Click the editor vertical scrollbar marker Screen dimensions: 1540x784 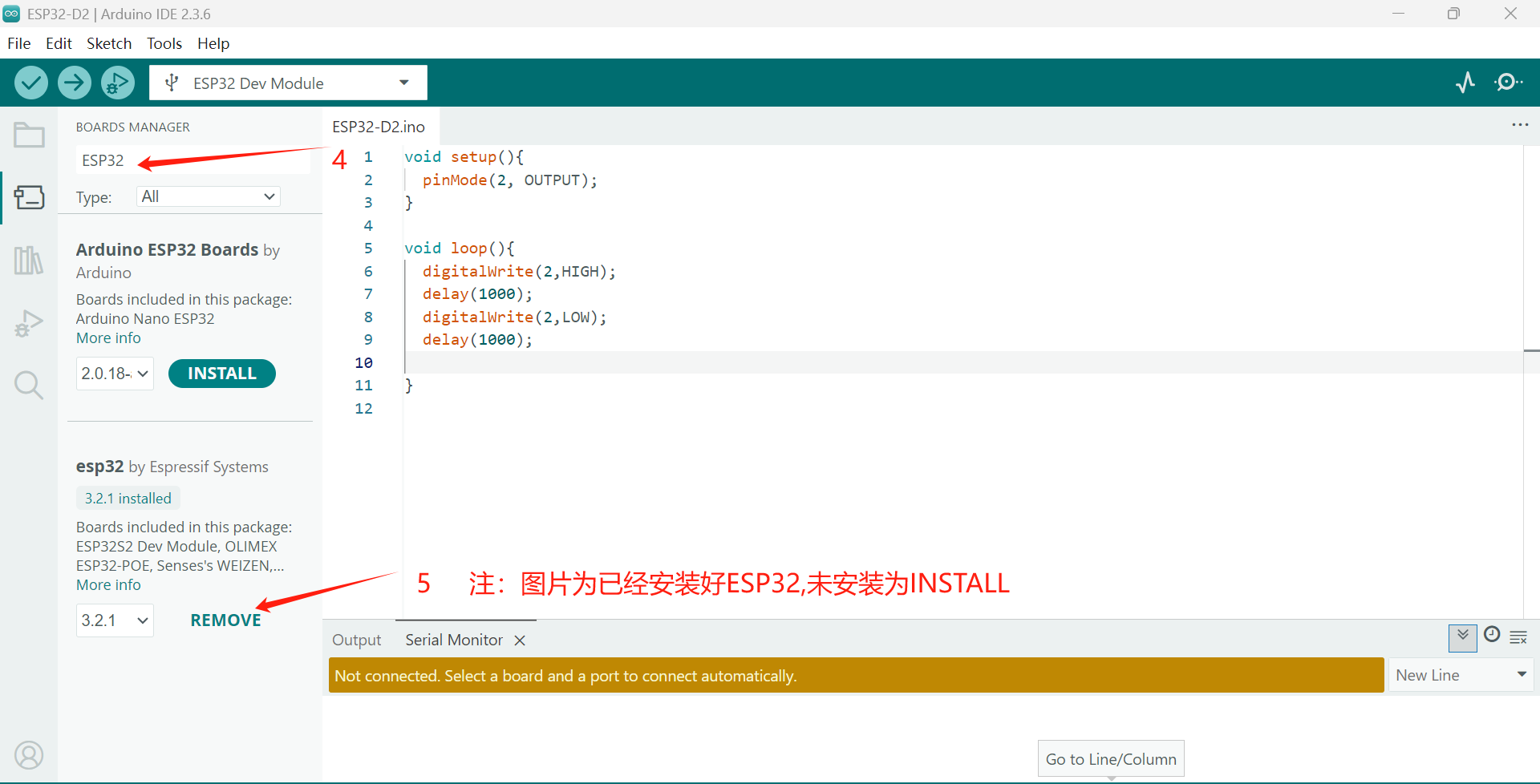point(1531,351)
